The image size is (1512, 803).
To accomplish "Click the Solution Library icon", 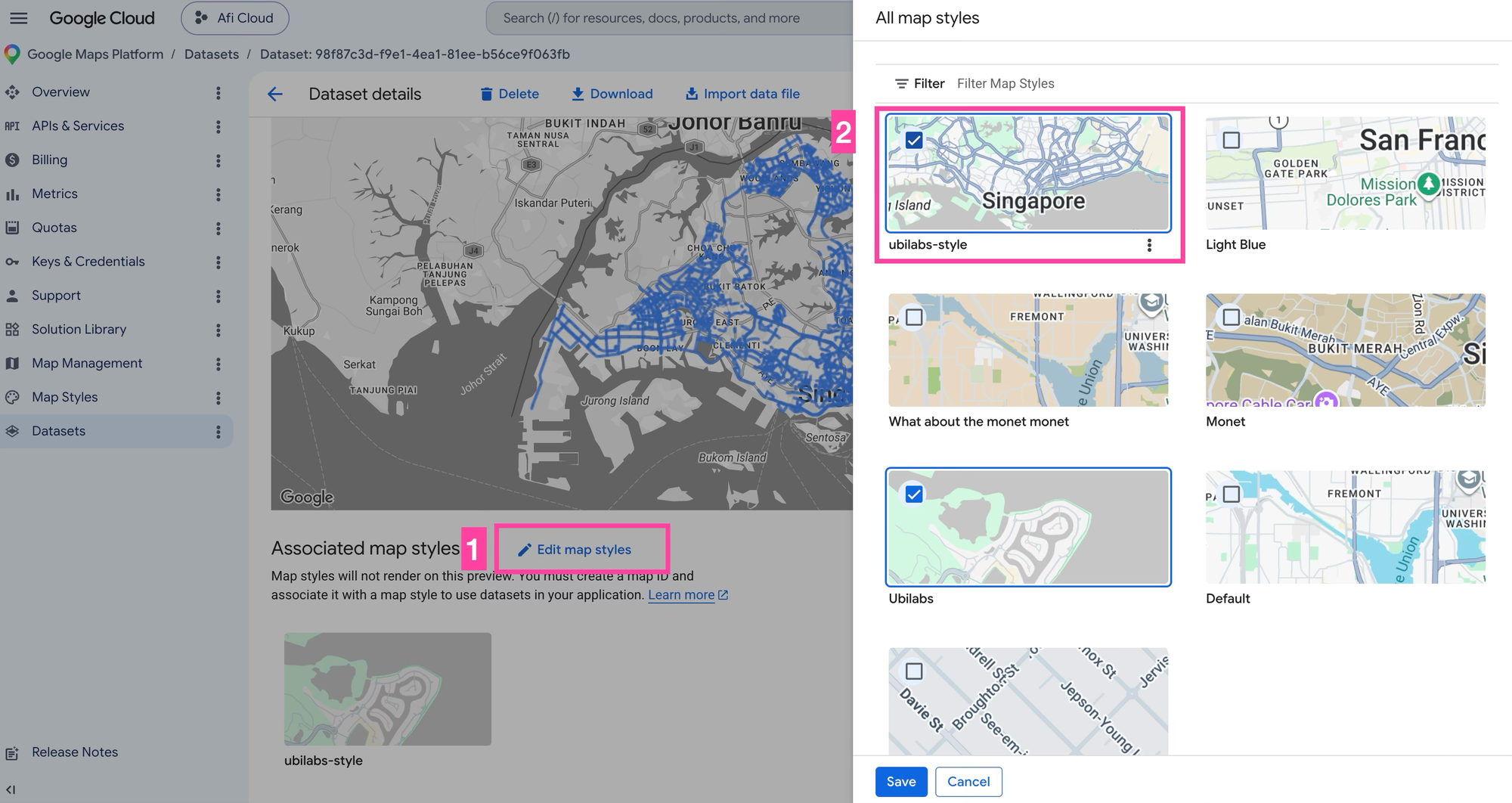I will (12, 330).
